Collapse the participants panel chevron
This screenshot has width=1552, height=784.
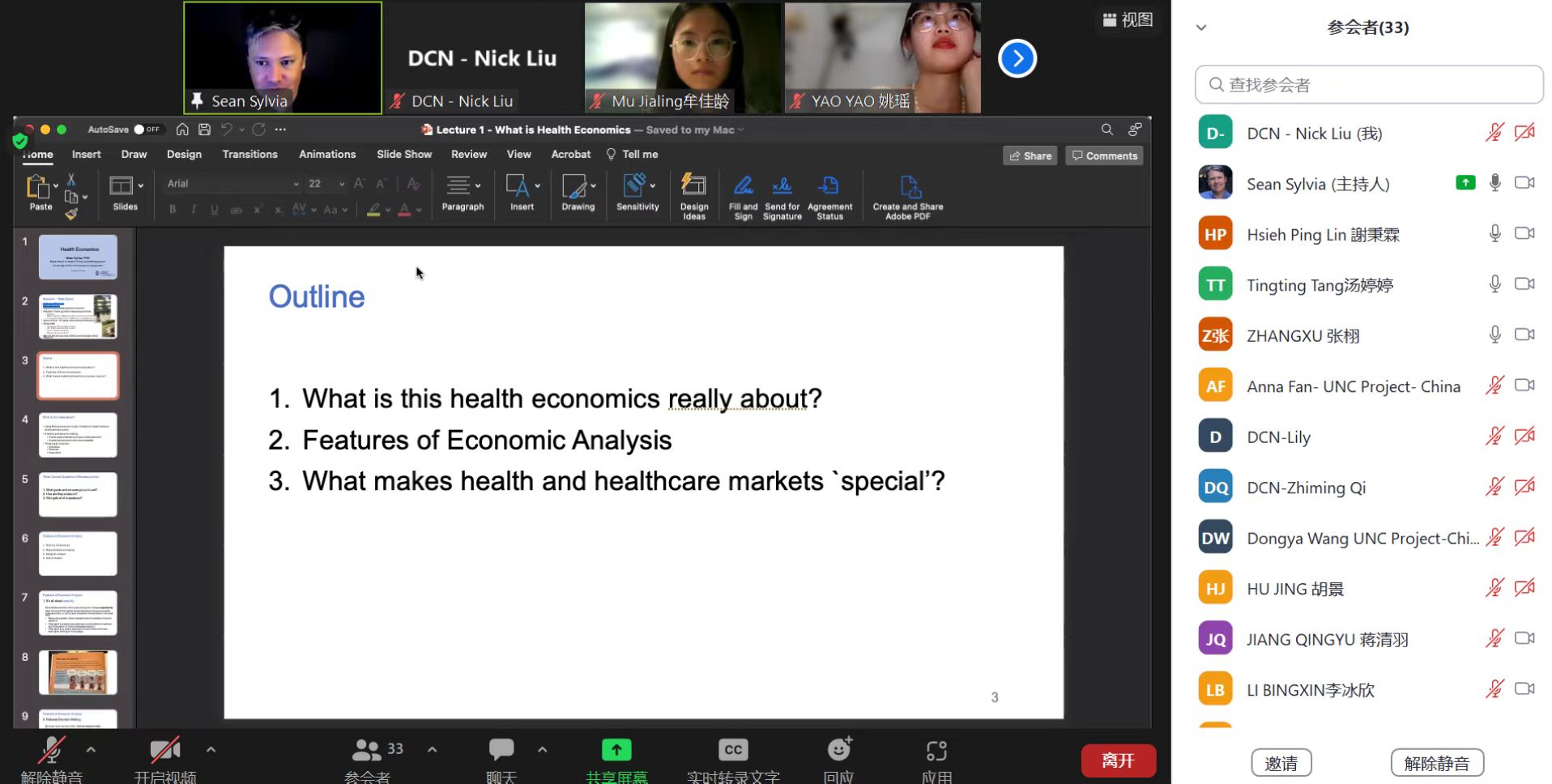tap(1201, 28)
